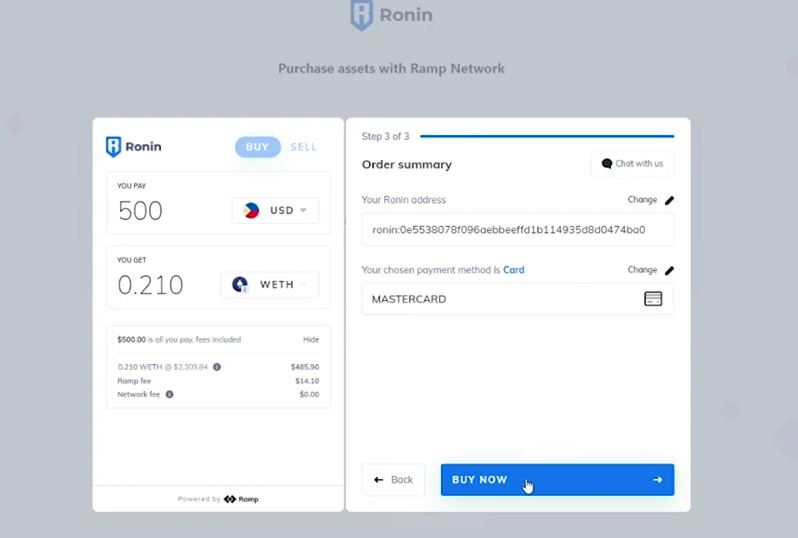Click the Ramp fee $14.10 value
Viewport: 798px width, 538px height.
click(x=307, y=381)
